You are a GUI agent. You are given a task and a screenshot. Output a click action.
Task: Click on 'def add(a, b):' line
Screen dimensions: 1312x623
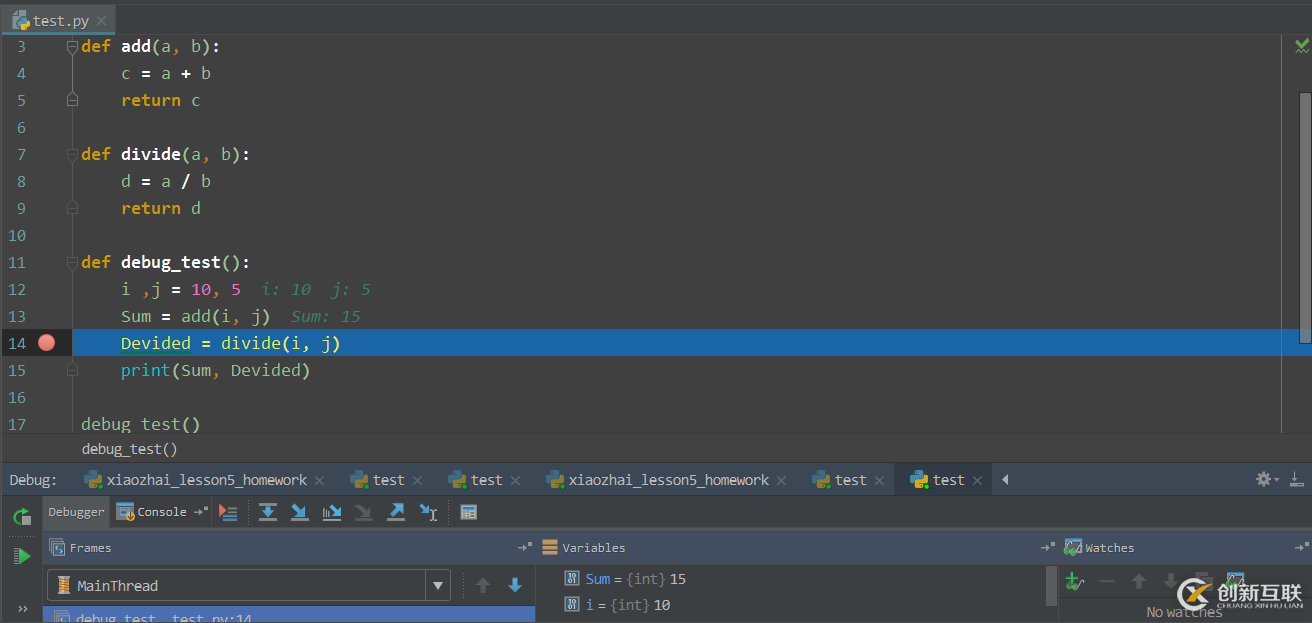click(151, 46)
